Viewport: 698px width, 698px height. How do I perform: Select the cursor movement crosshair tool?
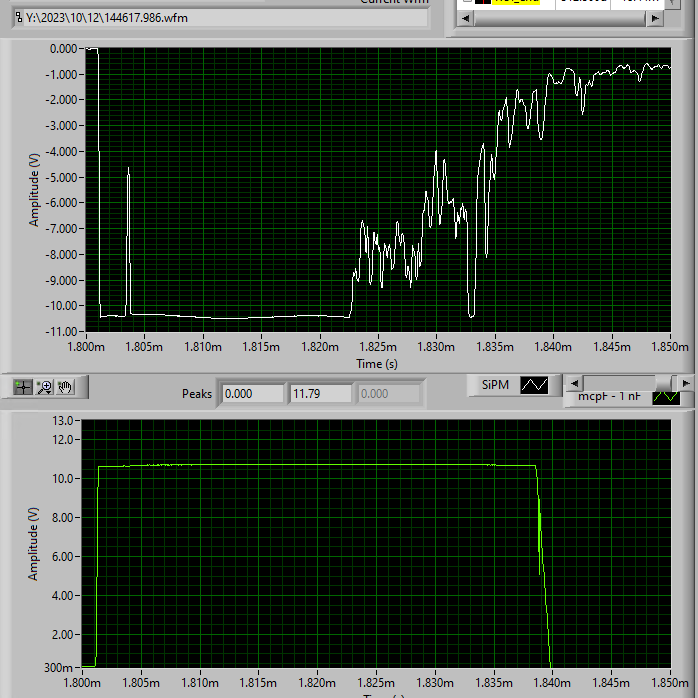tap(23, 387)
